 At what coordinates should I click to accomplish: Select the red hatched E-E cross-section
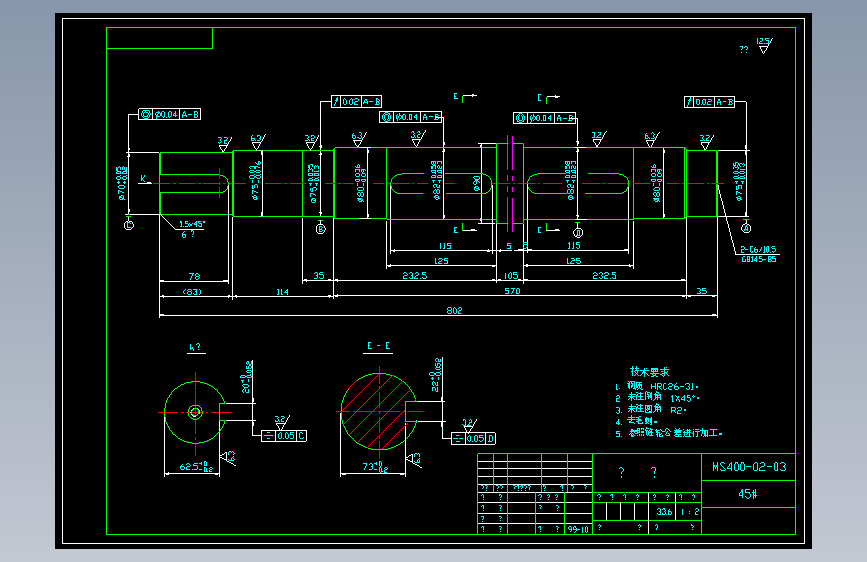pos(379,412)
